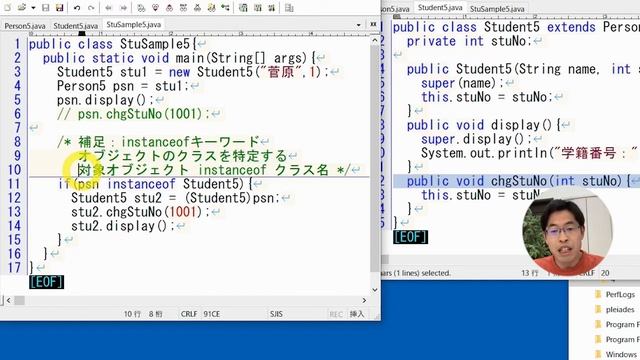Click the horizontal scrollbar right arrow

coord(364,300)
